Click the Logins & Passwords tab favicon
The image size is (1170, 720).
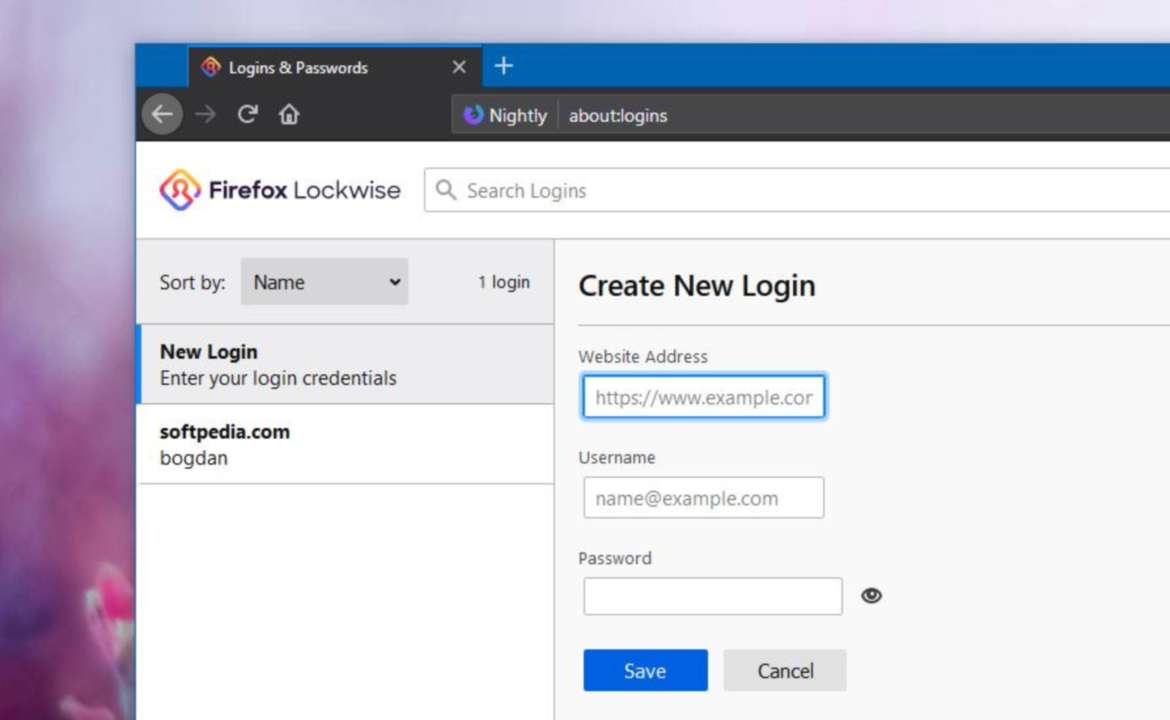(210, 67)
